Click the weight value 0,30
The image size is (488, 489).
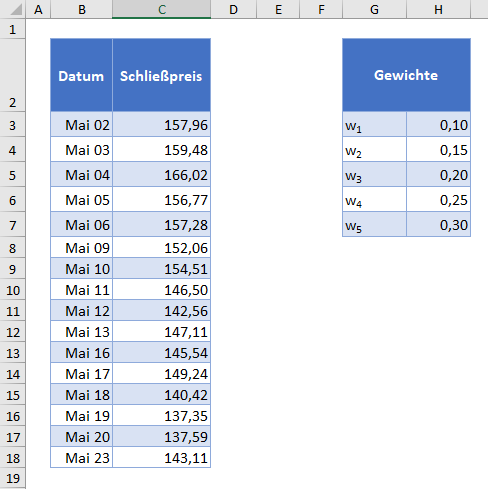point(438,224)
